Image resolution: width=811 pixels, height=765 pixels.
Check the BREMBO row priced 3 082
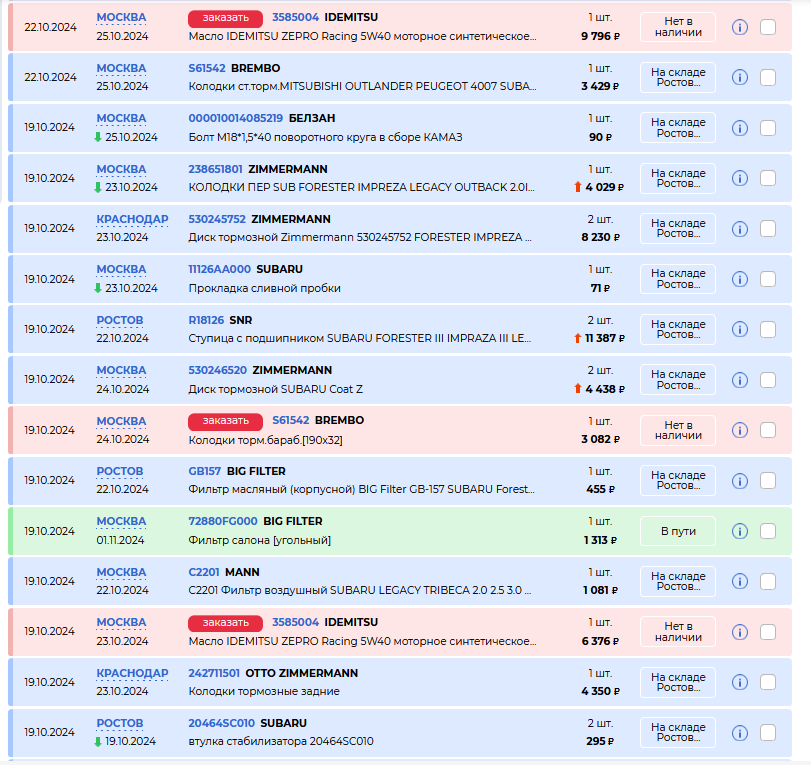[768, 430]
